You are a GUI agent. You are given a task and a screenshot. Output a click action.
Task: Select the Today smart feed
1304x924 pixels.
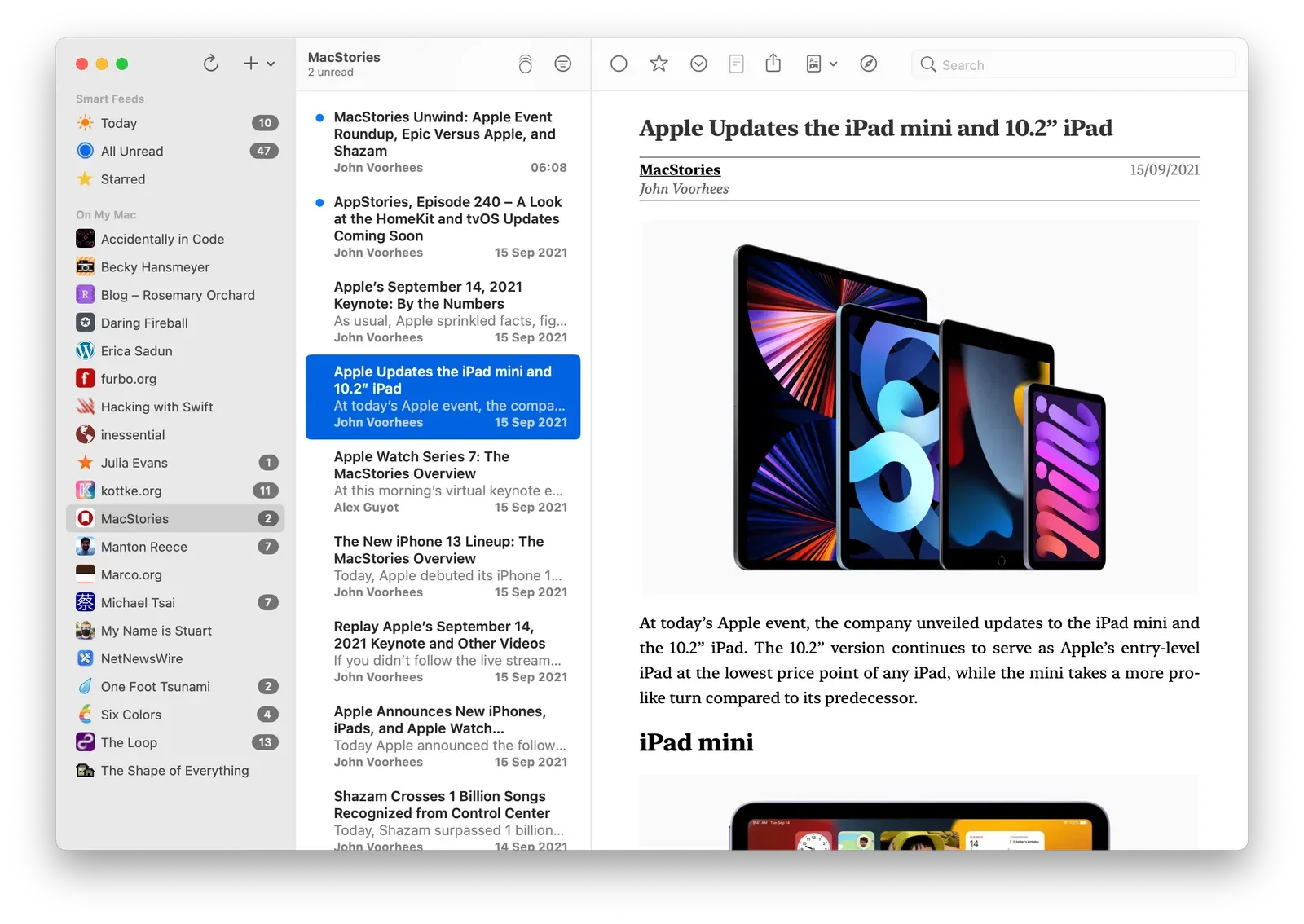(119, 123)
